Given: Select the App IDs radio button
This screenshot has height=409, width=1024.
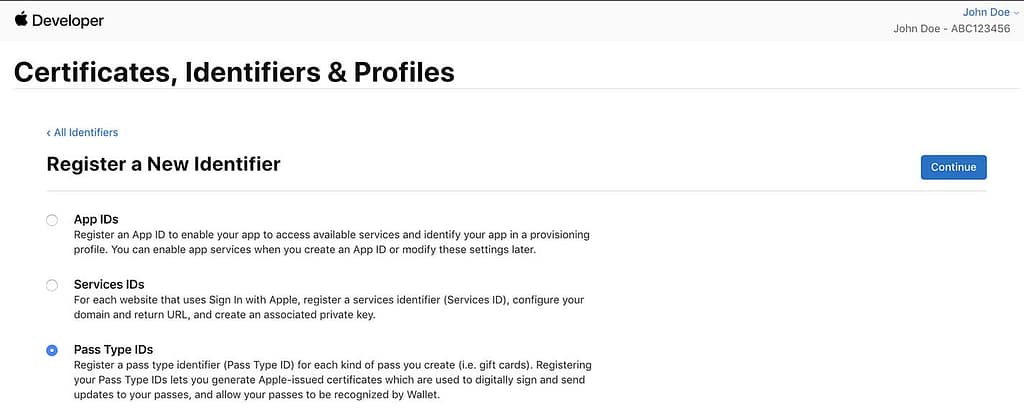Looking at the screenshot, I should (x=52, y=220).
